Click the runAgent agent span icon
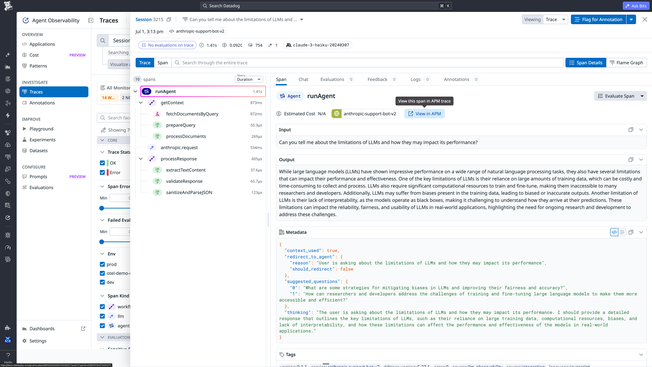 coord(146,91)
